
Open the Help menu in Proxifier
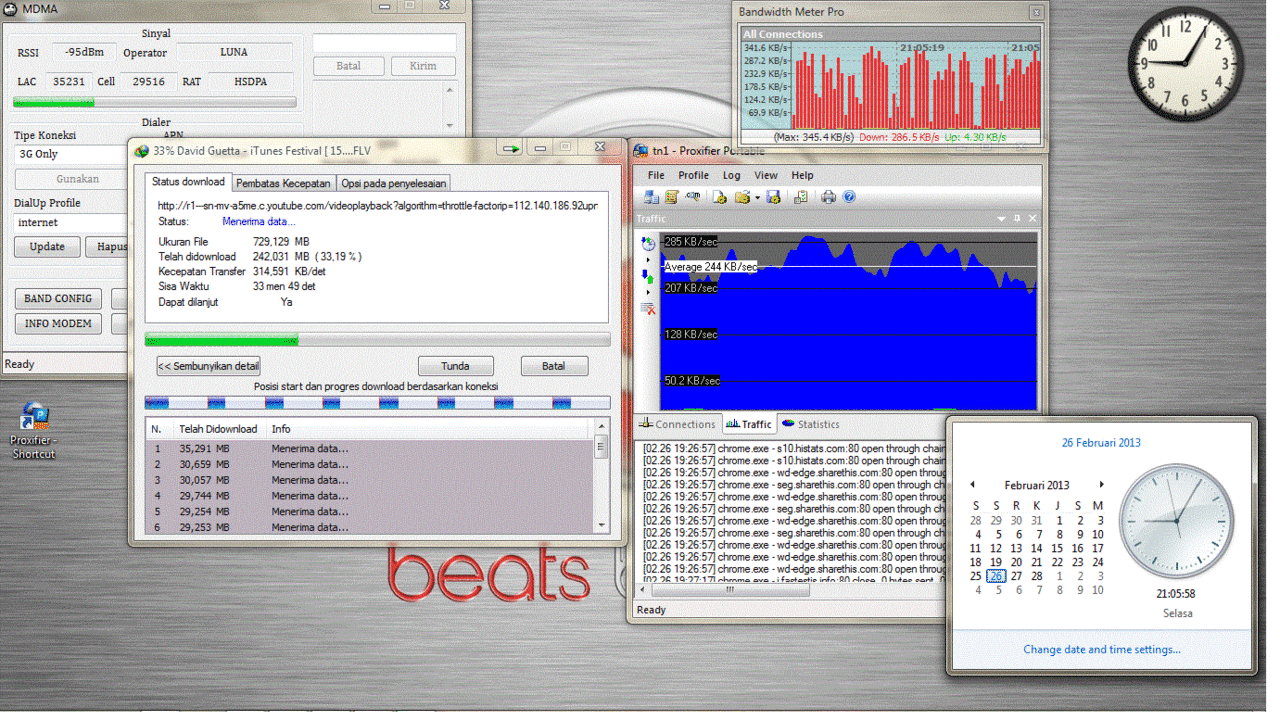click(802, 175)
